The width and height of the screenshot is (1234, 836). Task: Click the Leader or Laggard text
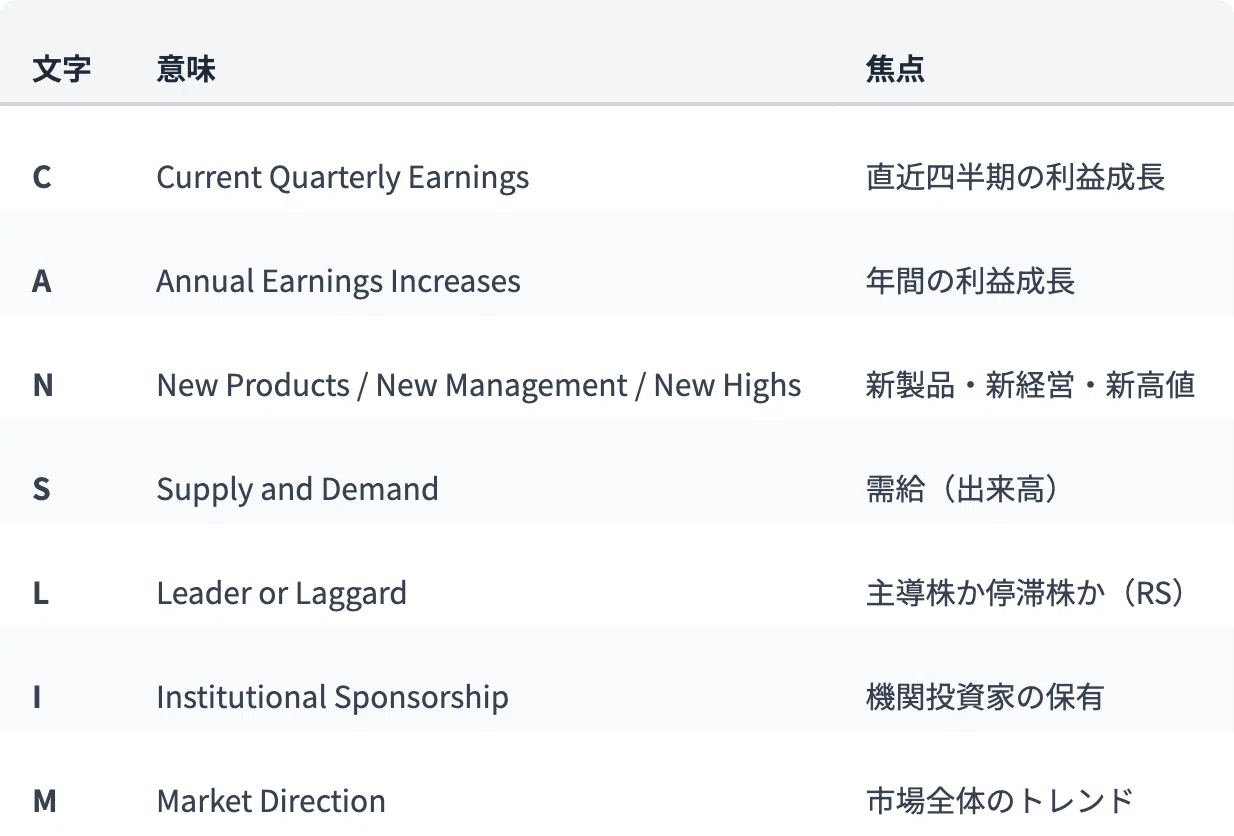pos(282,594)
